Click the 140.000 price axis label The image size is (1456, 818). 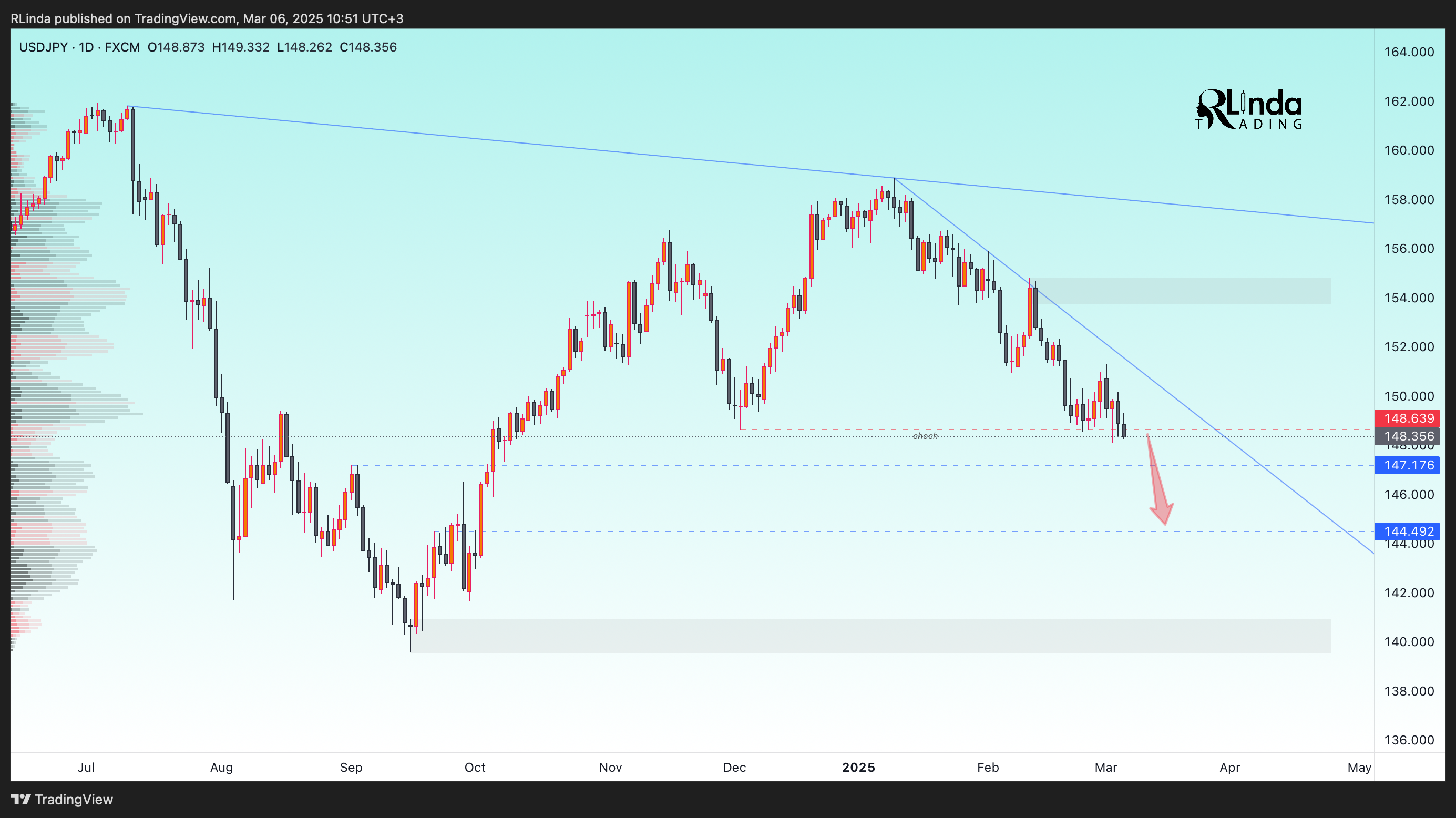tap(1409, 641)
